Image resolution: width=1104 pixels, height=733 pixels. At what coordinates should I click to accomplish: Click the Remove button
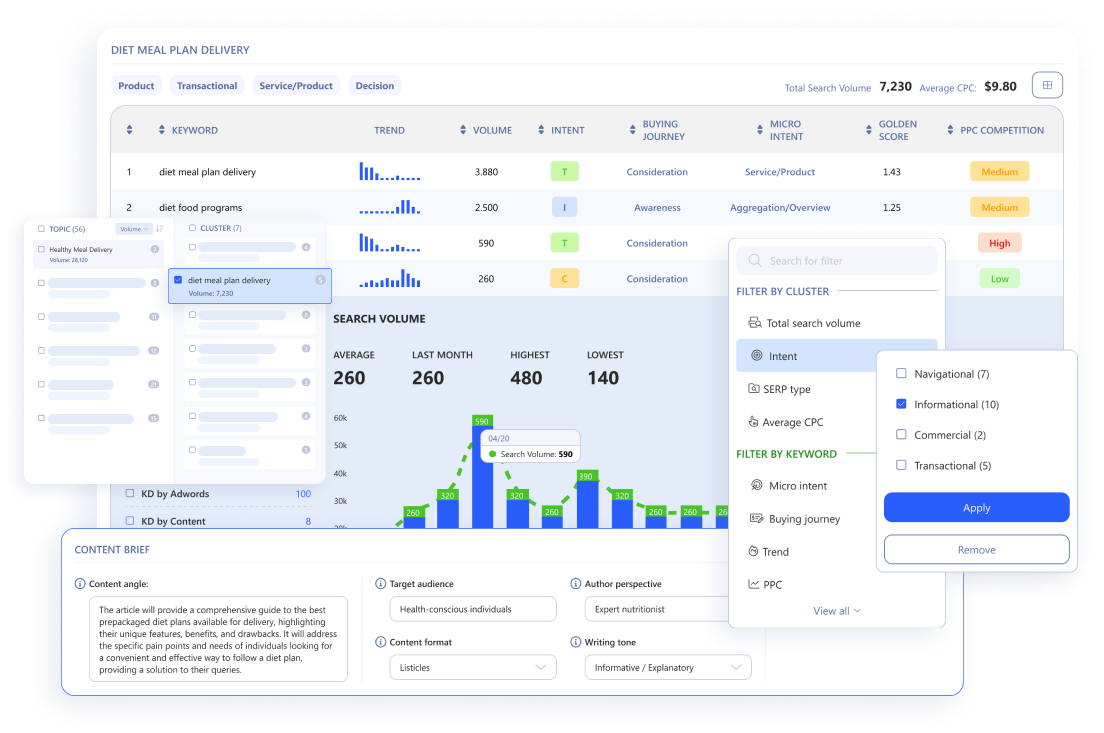pos(976,549)
